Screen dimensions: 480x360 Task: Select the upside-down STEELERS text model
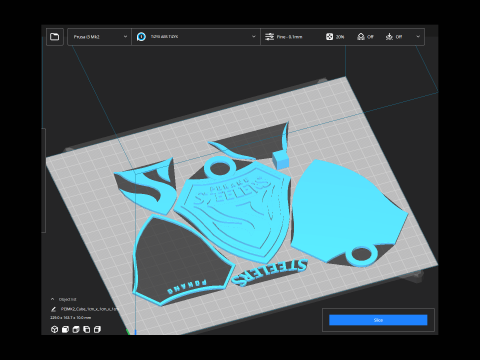(269, 272)
